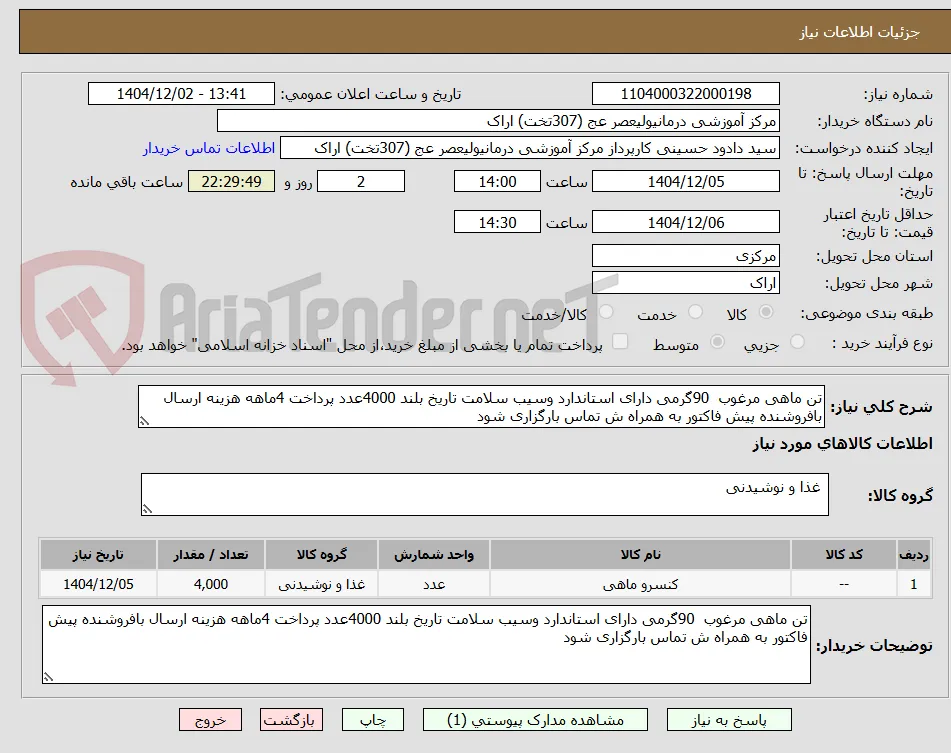Click the validity date 1404/12/06 field
951x753 pixels.
685,222
